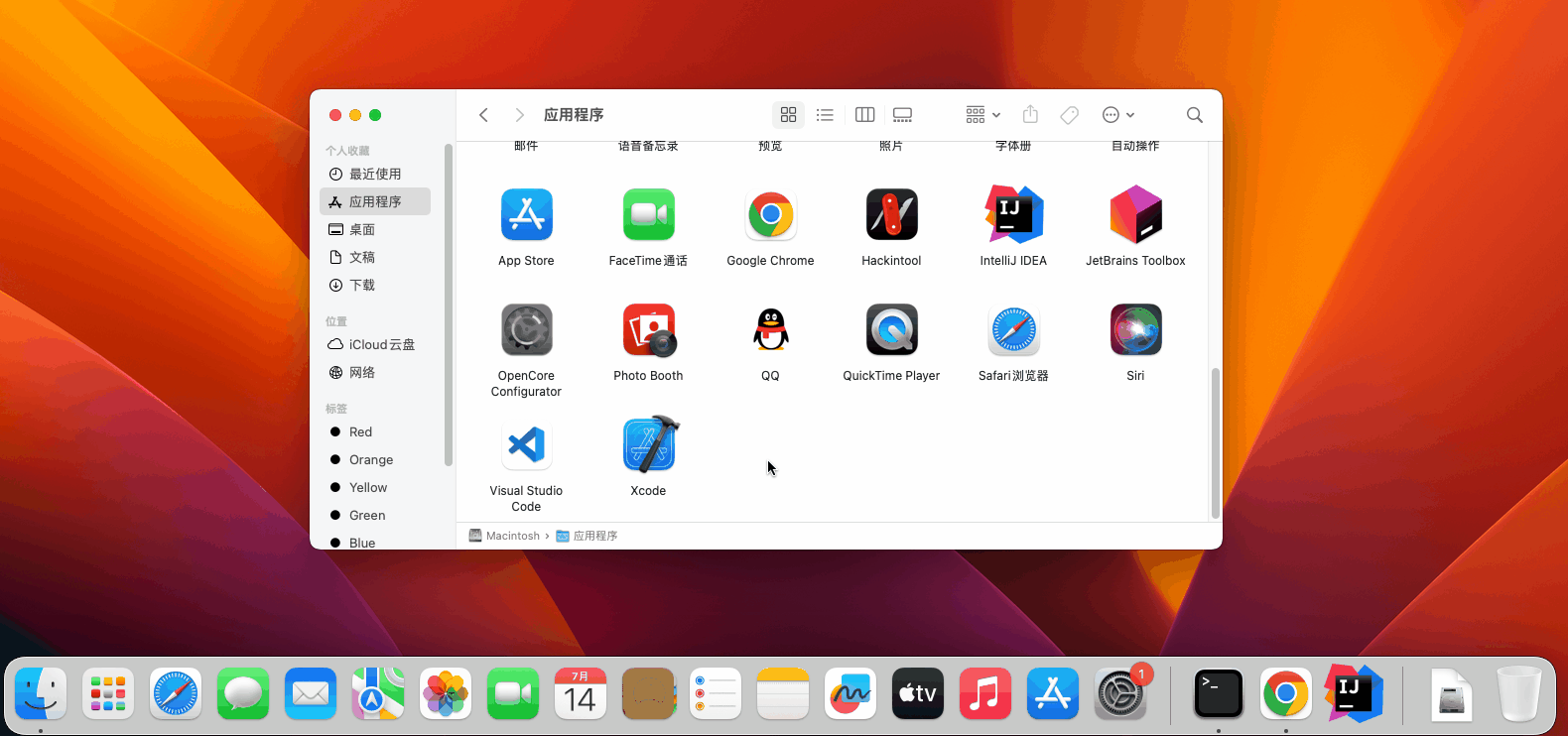
Task: Expand the more actions ellipsis menu
Action: (1117, 115)
